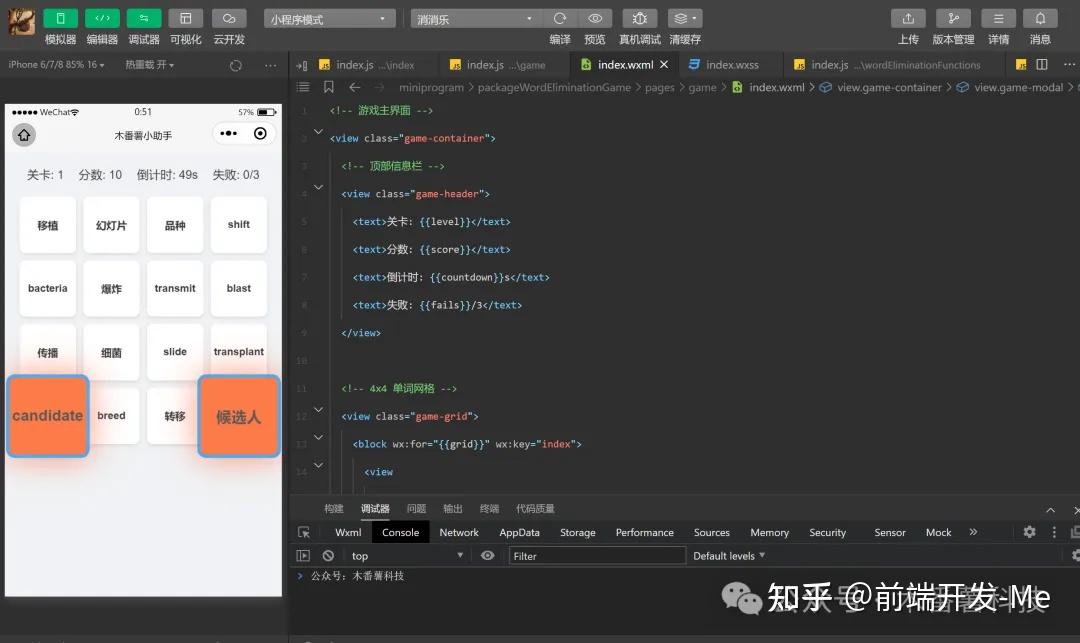Image resolution: width=1080 pixels, height=643 pixels.
Task: Click the Clear cache (清缓存) icon
Action: [x=685, y=19]
